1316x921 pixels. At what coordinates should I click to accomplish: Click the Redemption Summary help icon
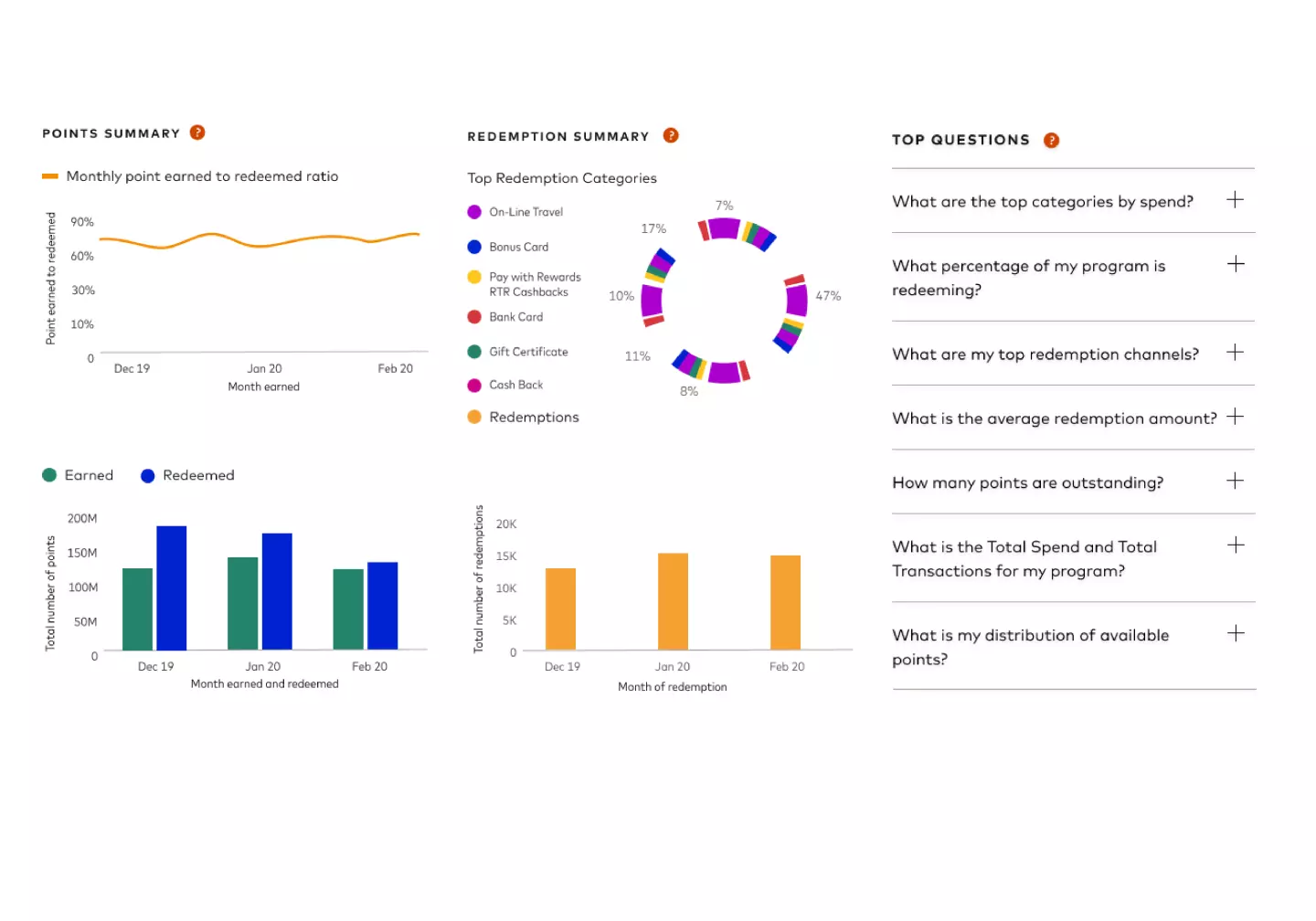pos(671,135)
